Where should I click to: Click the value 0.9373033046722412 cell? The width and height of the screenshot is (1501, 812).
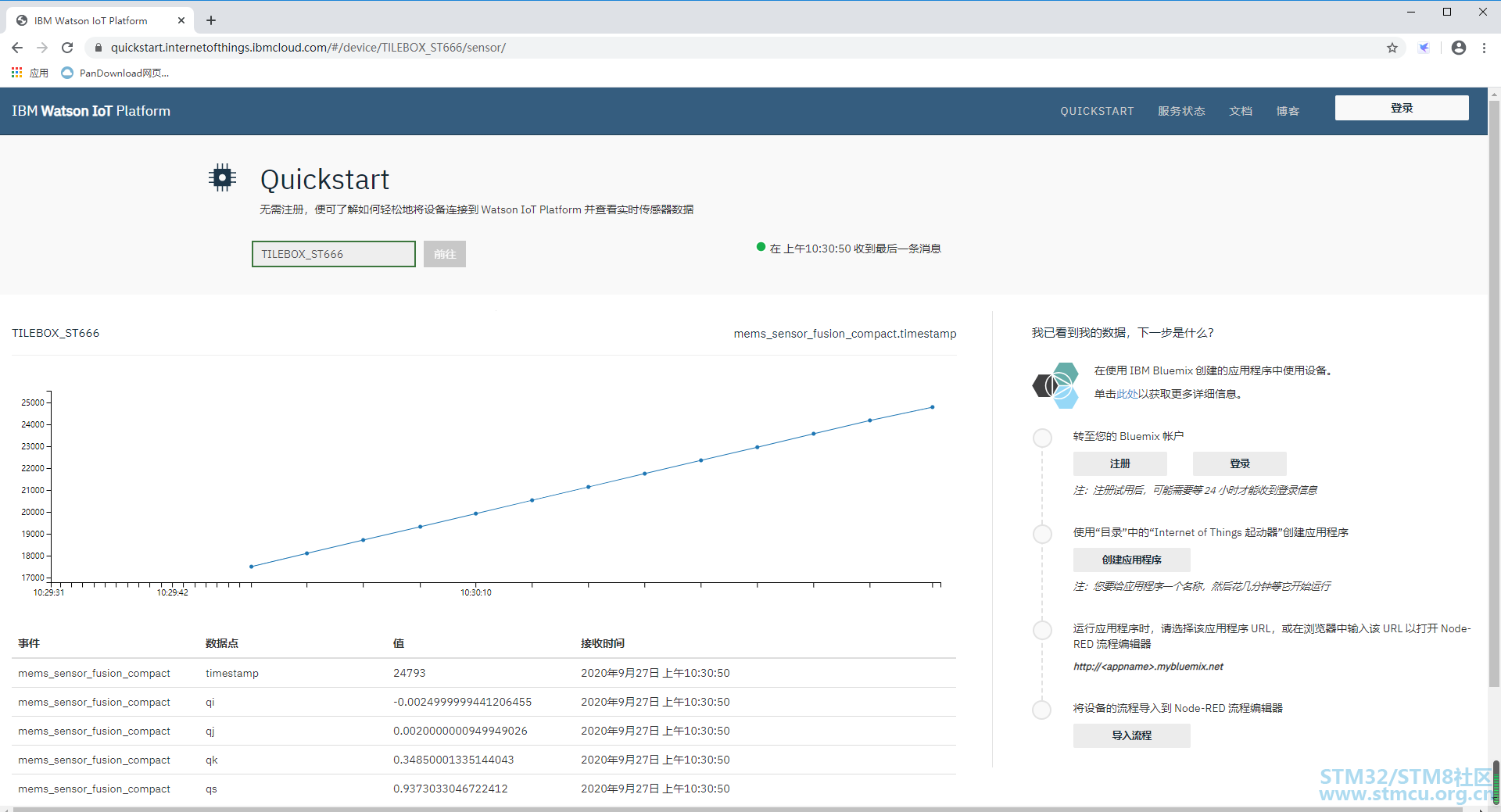click(x=450, y=789)
